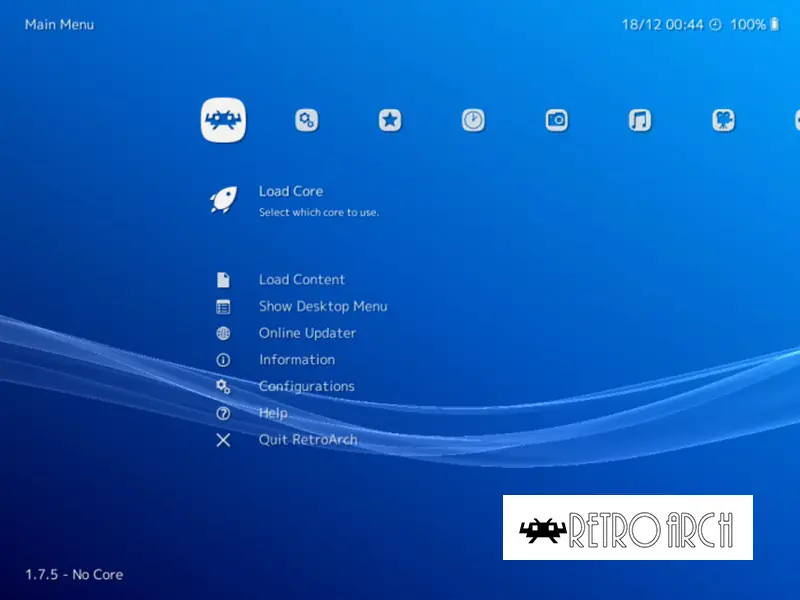Open the Online Updater entry
The height and width of the screenshot is (600, 800).
click(x=307, y=333)
